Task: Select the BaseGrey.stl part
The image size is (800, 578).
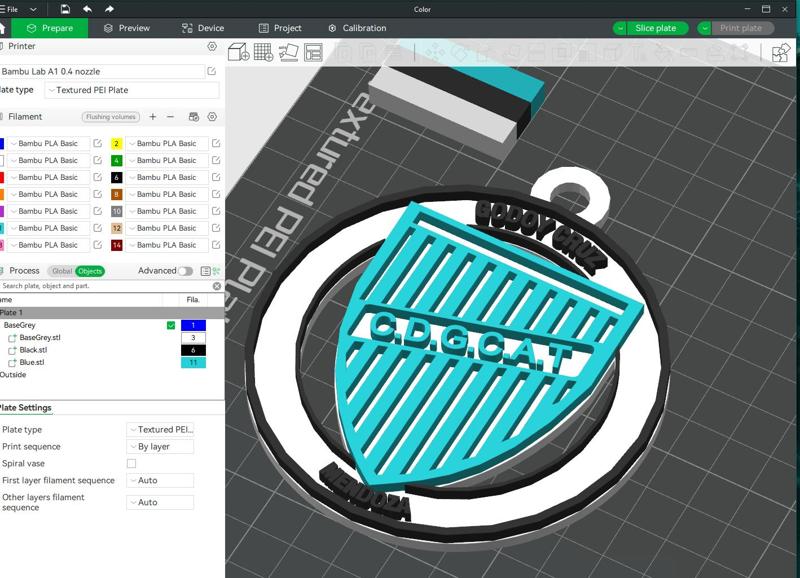Action: (x=40, y=338)
